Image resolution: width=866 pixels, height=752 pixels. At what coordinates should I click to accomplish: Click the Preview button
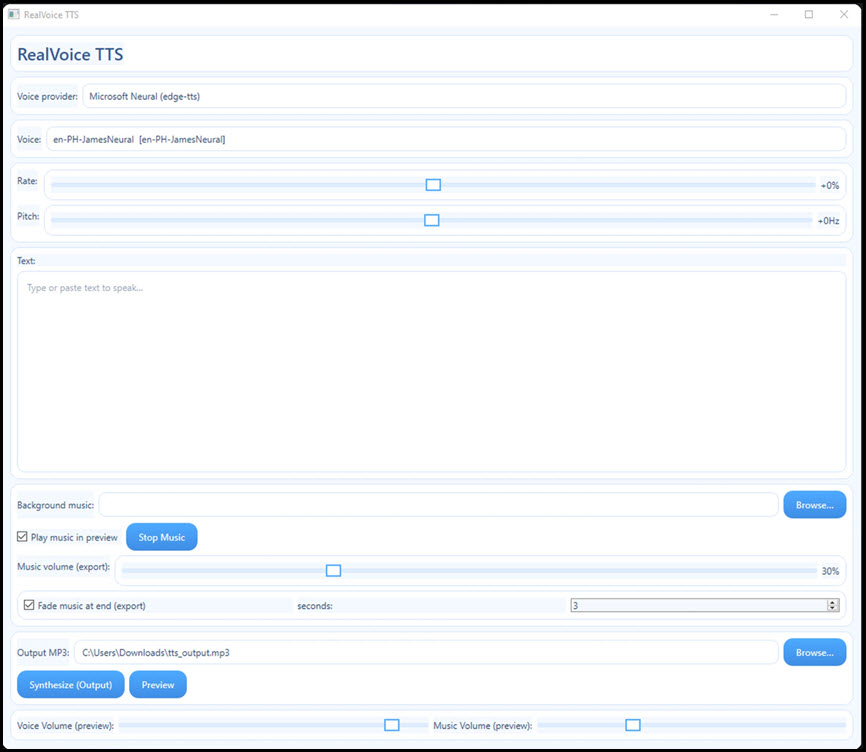tap(158, 685)
